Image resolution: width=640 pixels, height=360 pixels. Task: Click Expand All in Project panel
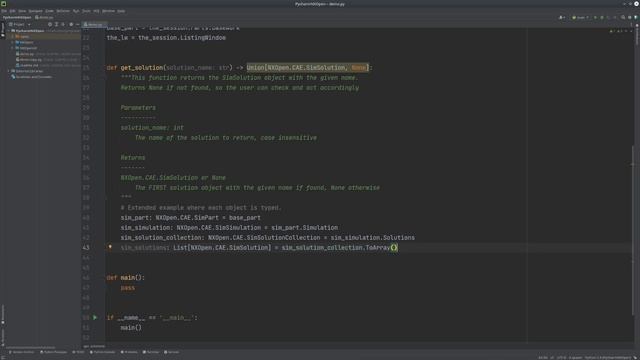coord(56,24)
